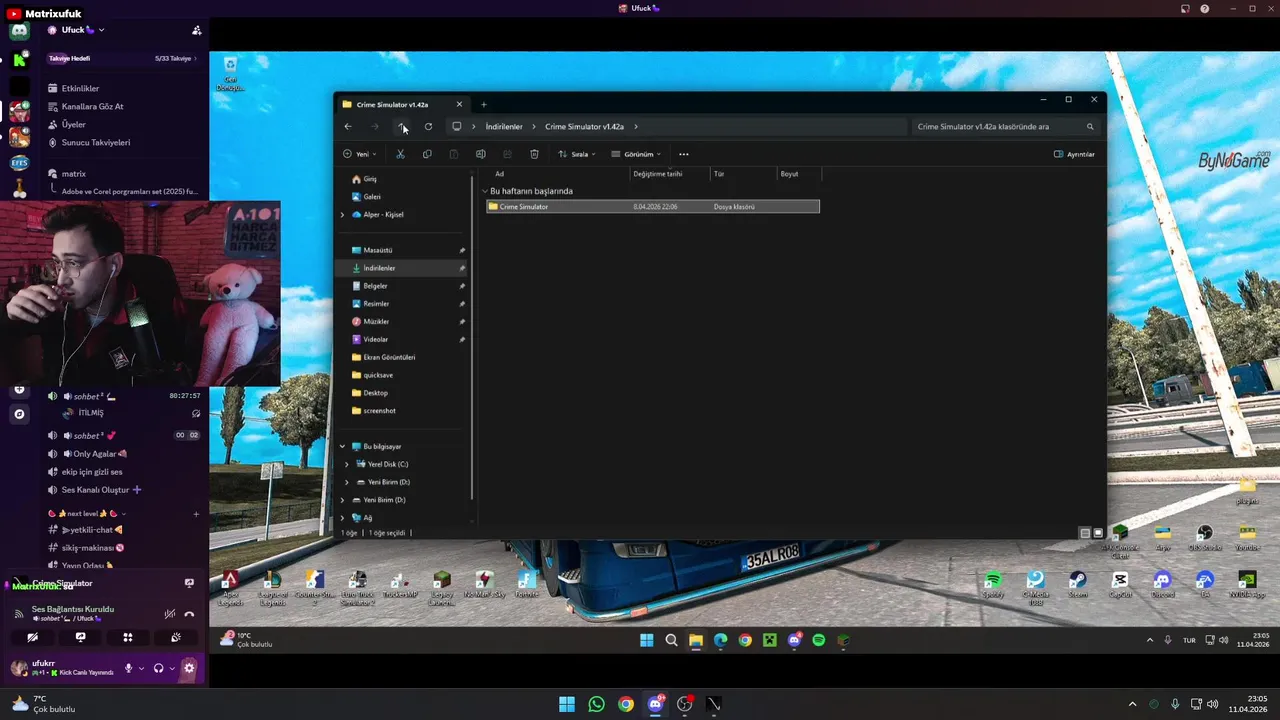Open the yetkili-chat text channel
This screenshot has width=1280, height=720.
coord(91,530)
